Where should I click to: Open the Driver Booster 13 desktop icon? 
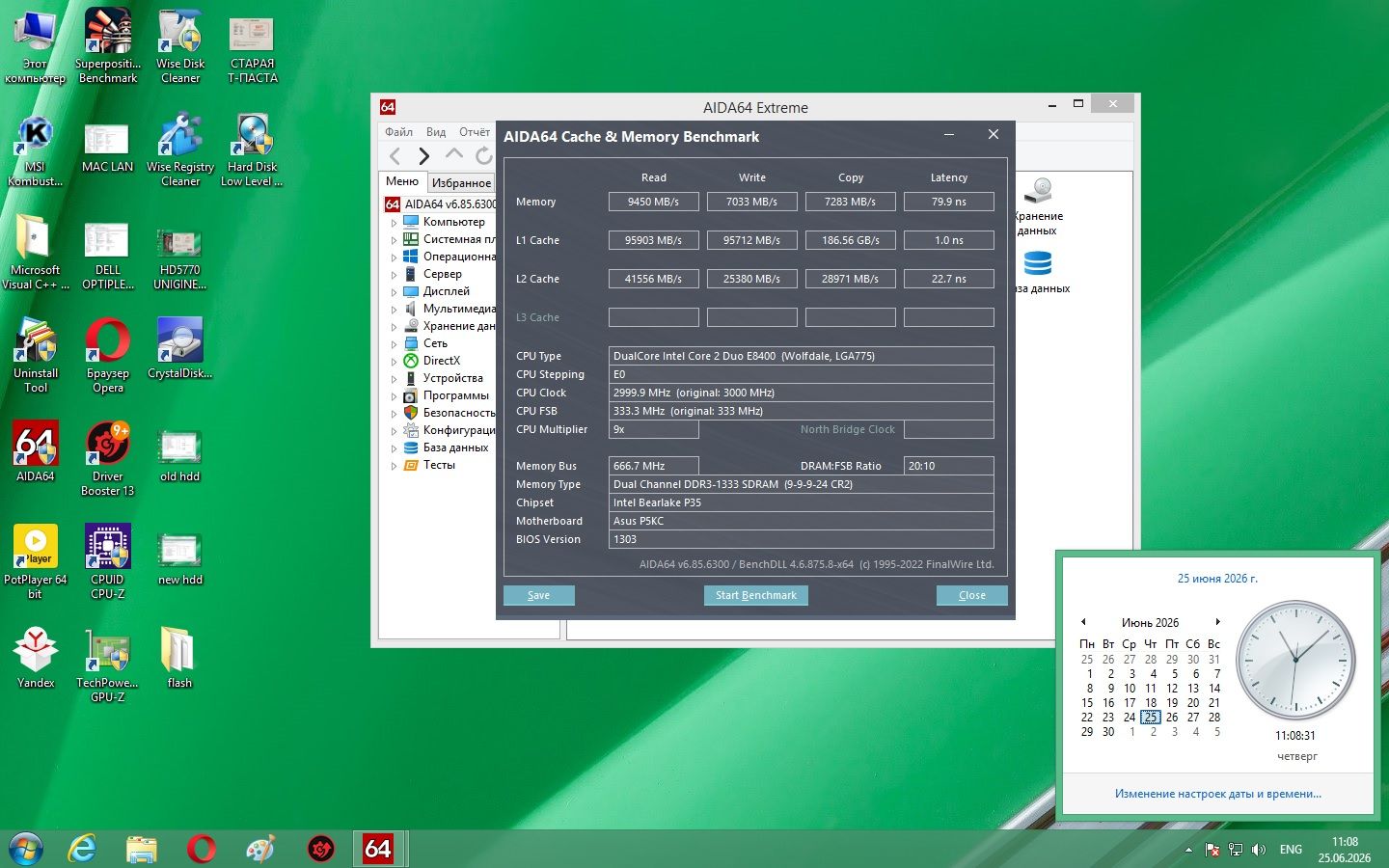107,459
